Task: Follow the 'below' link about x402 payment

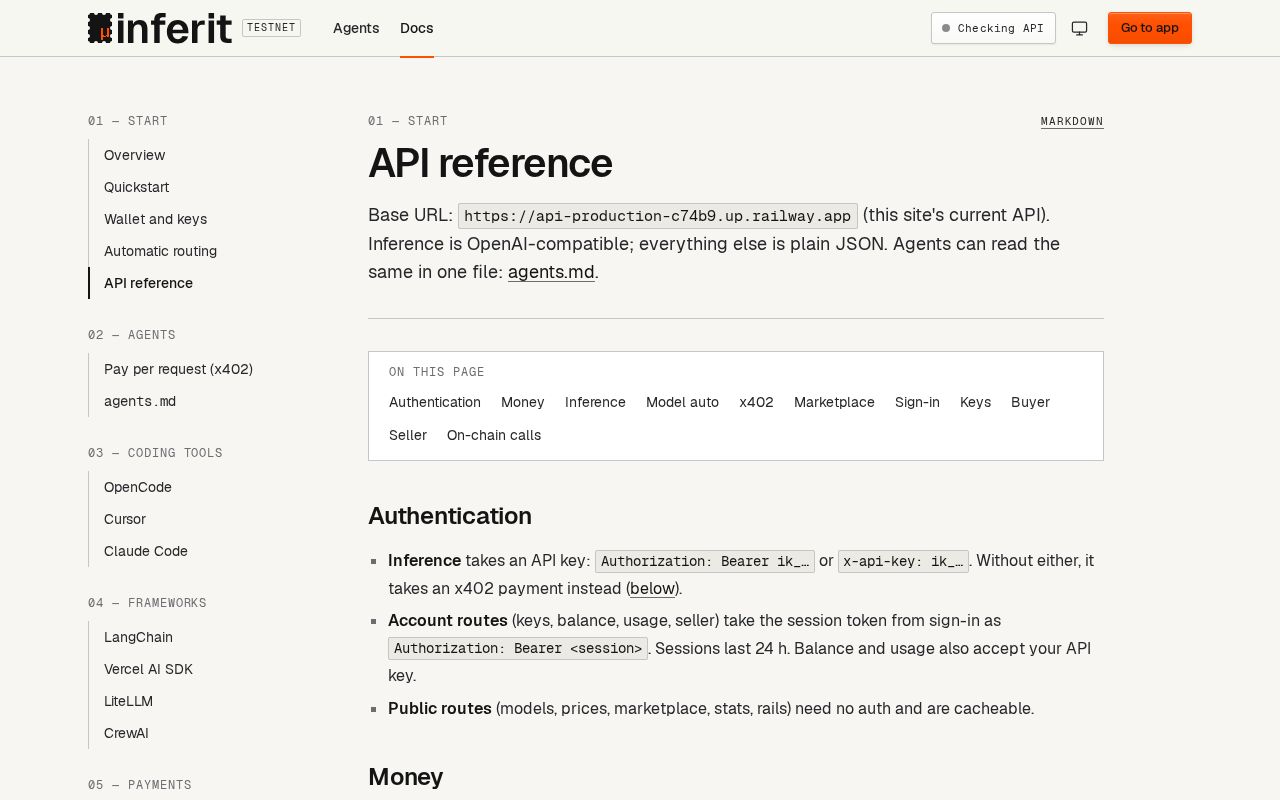Action: click(653, 588)
